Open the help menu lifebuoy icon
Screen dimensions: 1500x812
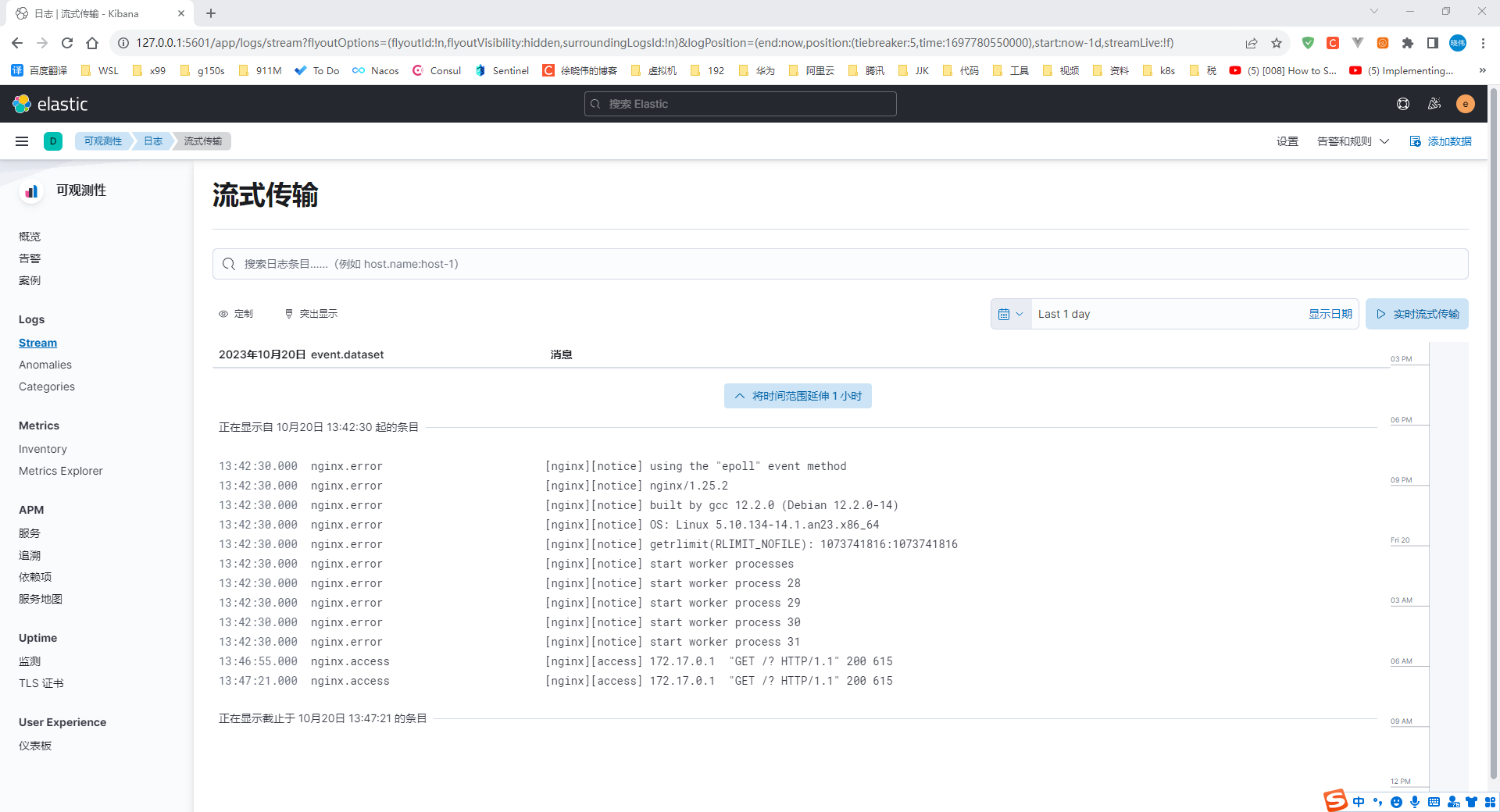point(1403,104)
